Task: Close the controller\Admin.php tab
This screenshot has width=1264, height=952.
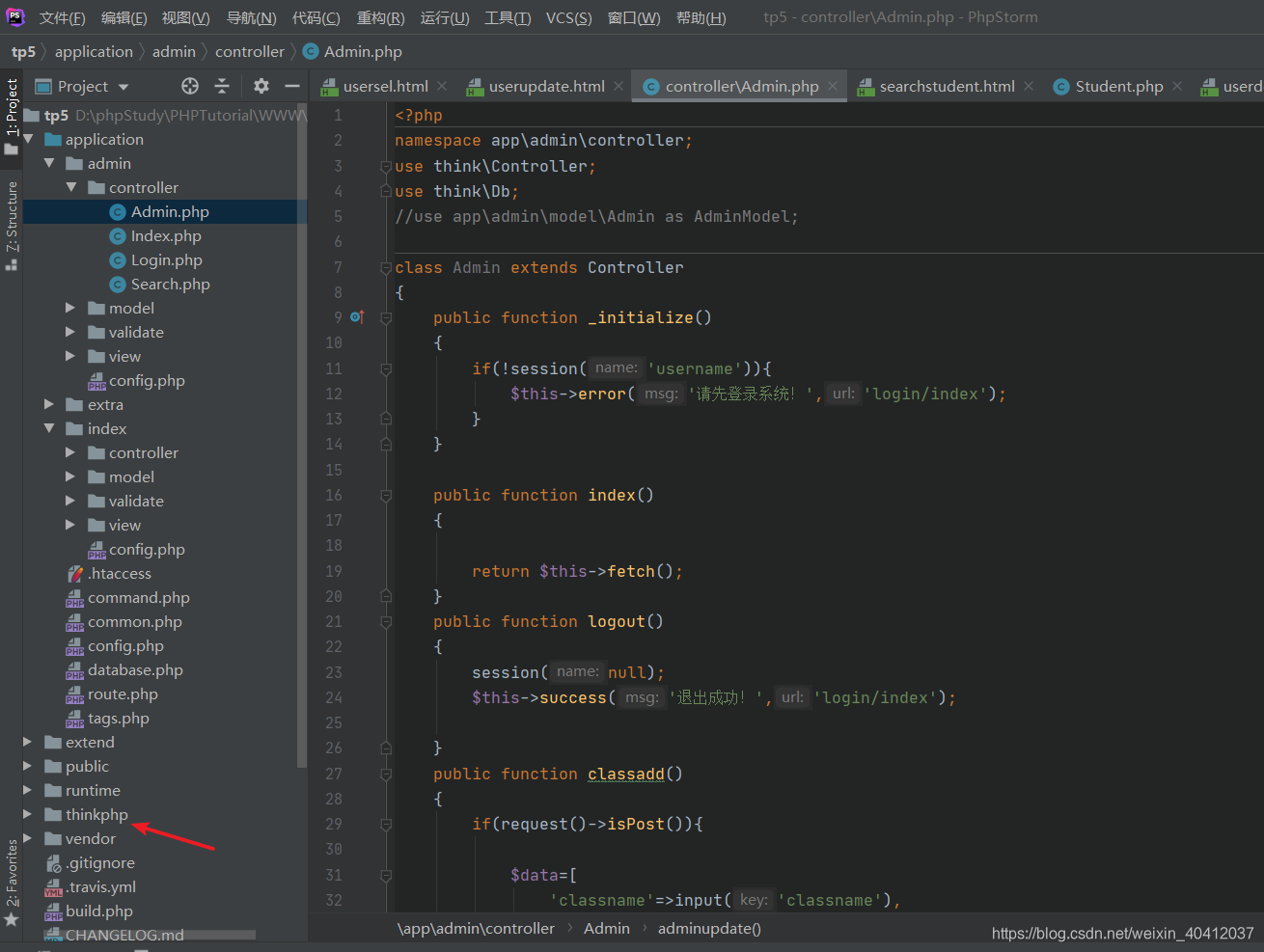Action: [833, 86]
